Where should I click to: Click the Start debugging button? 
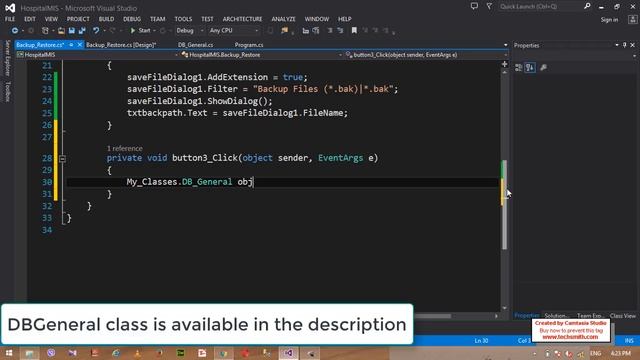click(x=140, y=31)
